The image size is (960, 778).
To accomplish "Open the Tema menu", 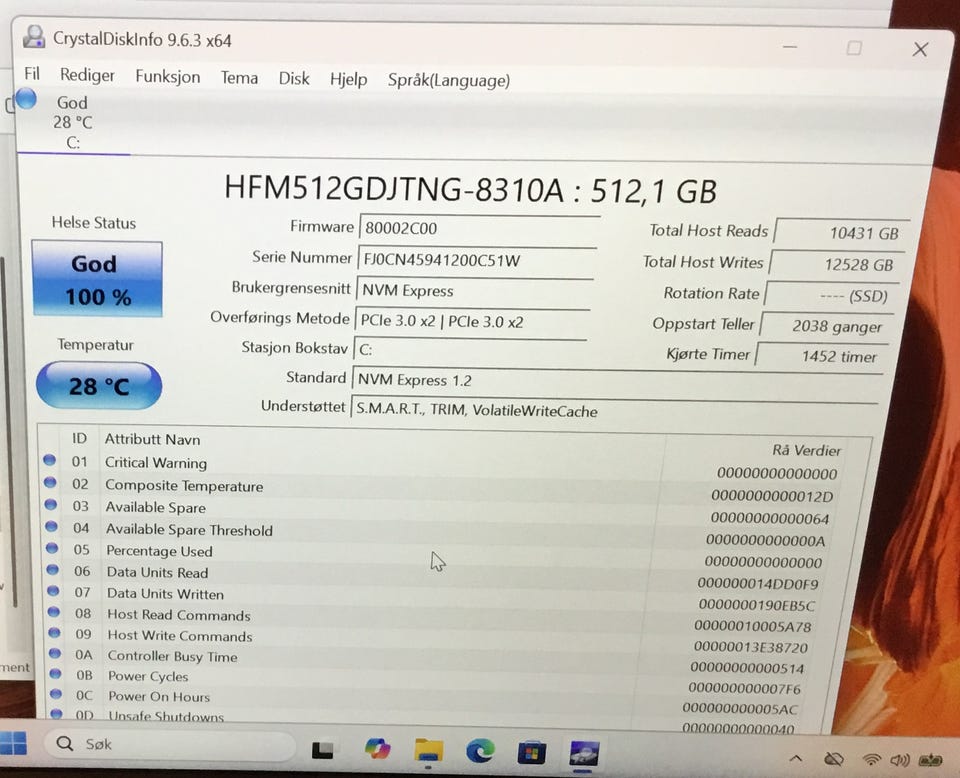I will (x=239, y=78).
